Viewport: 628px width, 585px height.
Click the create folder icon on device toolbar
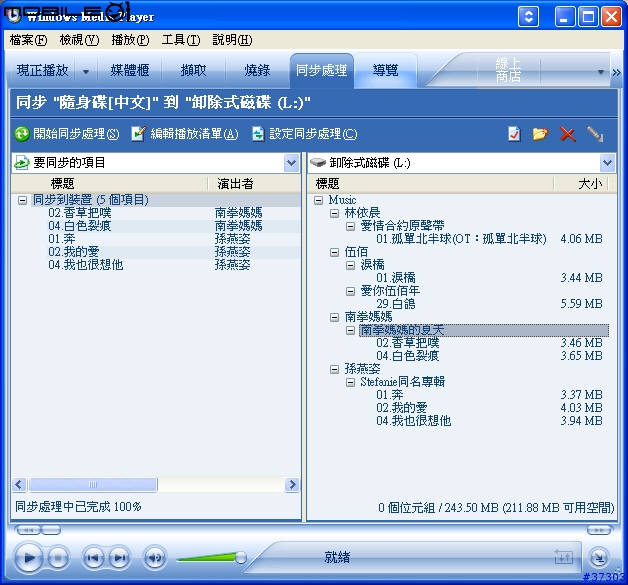pos(540,134)
